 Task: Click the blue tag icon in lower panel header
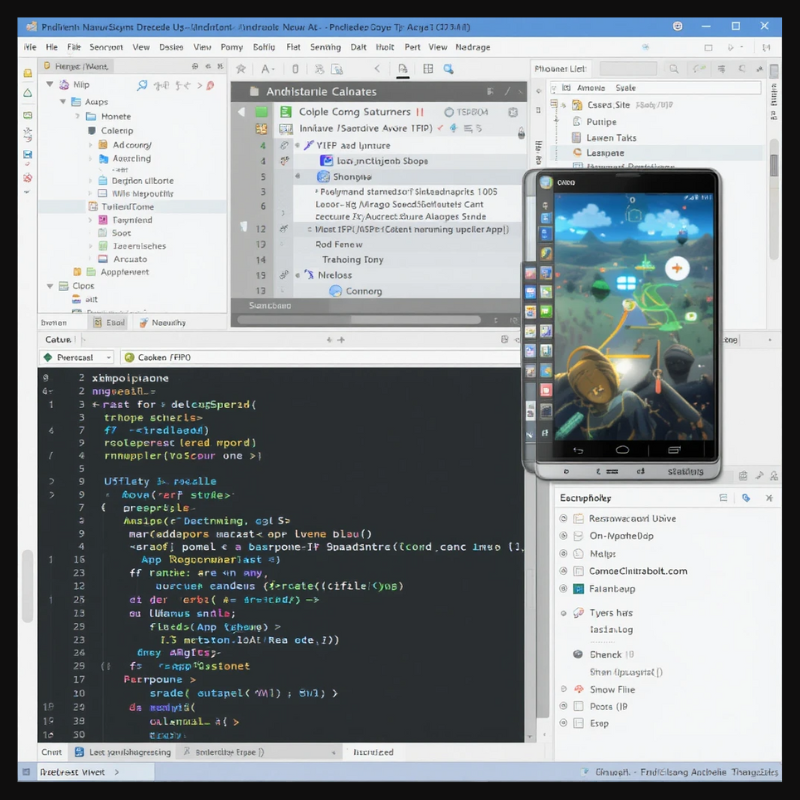[x=746, y=497]
